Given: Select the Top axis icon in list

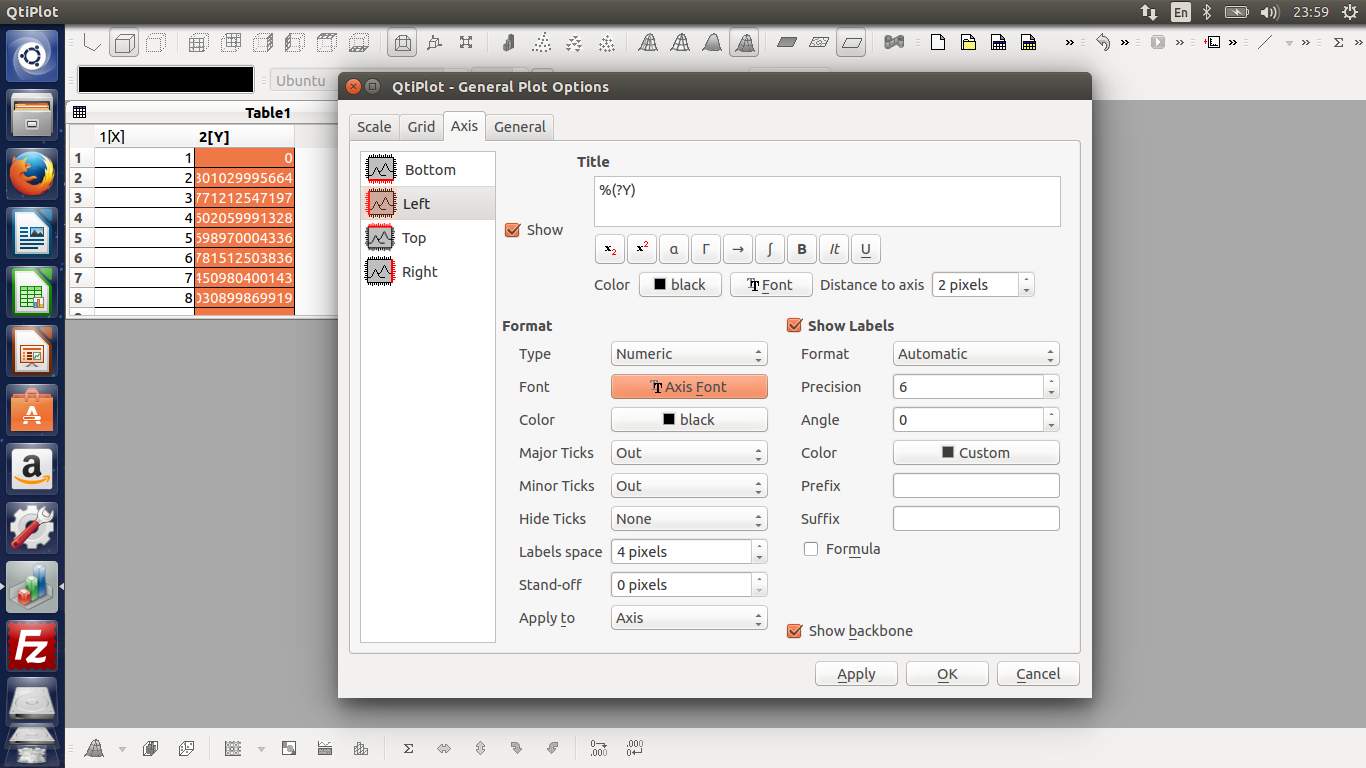Looking at the screenshot, I should tap(381, 237).
